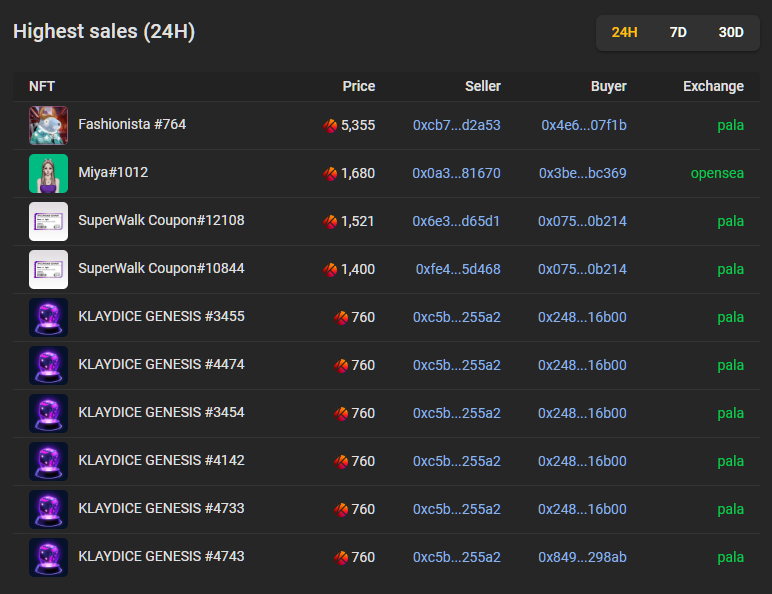Open Fashionista #764 thumbnail image
Image resolution: width=772 pixels, height=594 pixels.
tap(48, 125)
